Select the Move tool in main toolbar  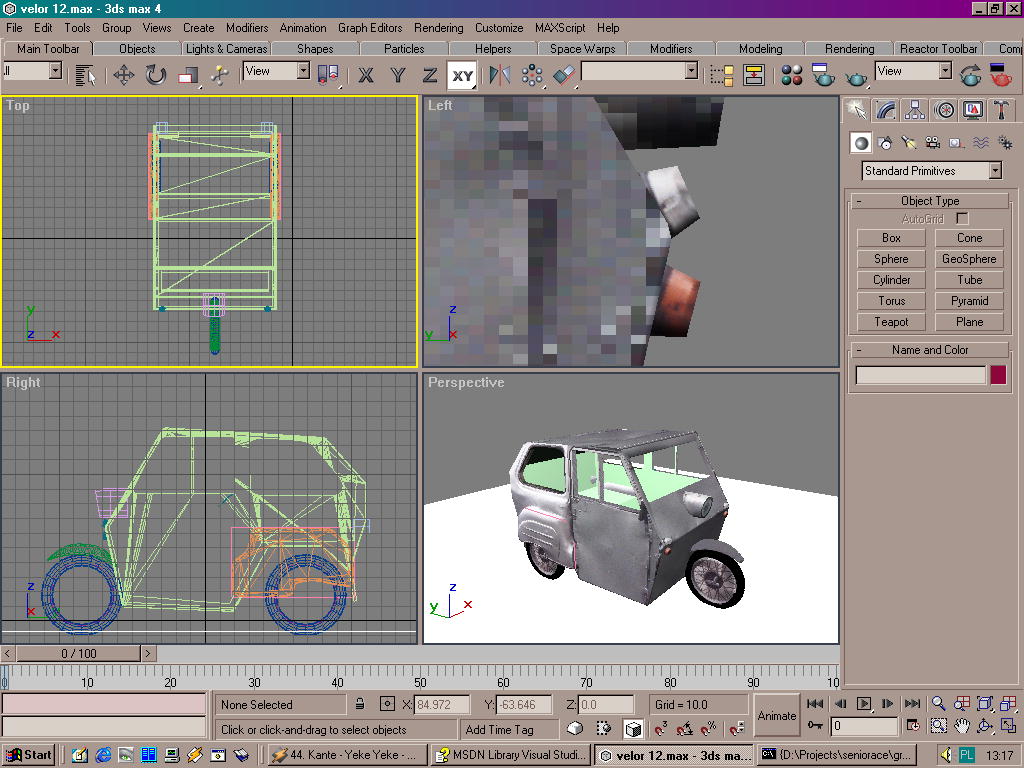click(x=124, y=75)
